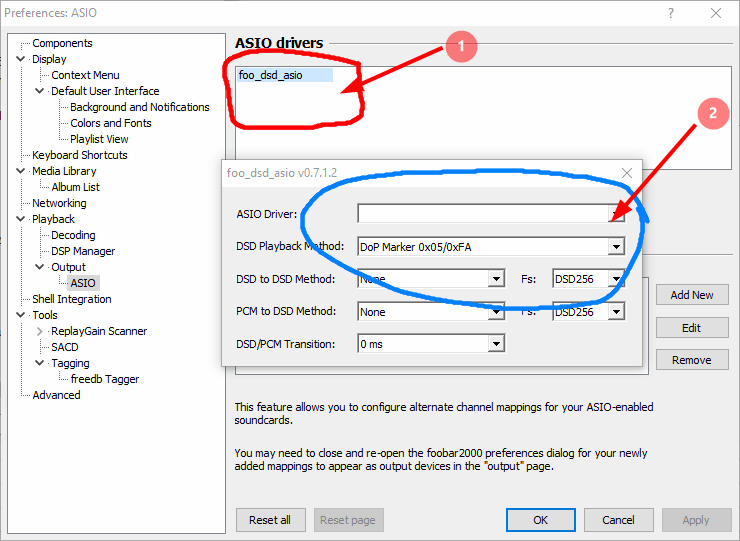The height and width of the screenshot is (541, 740).
Task: Open the ASIO Driver dropdown
Action: [x=616, y=214]
